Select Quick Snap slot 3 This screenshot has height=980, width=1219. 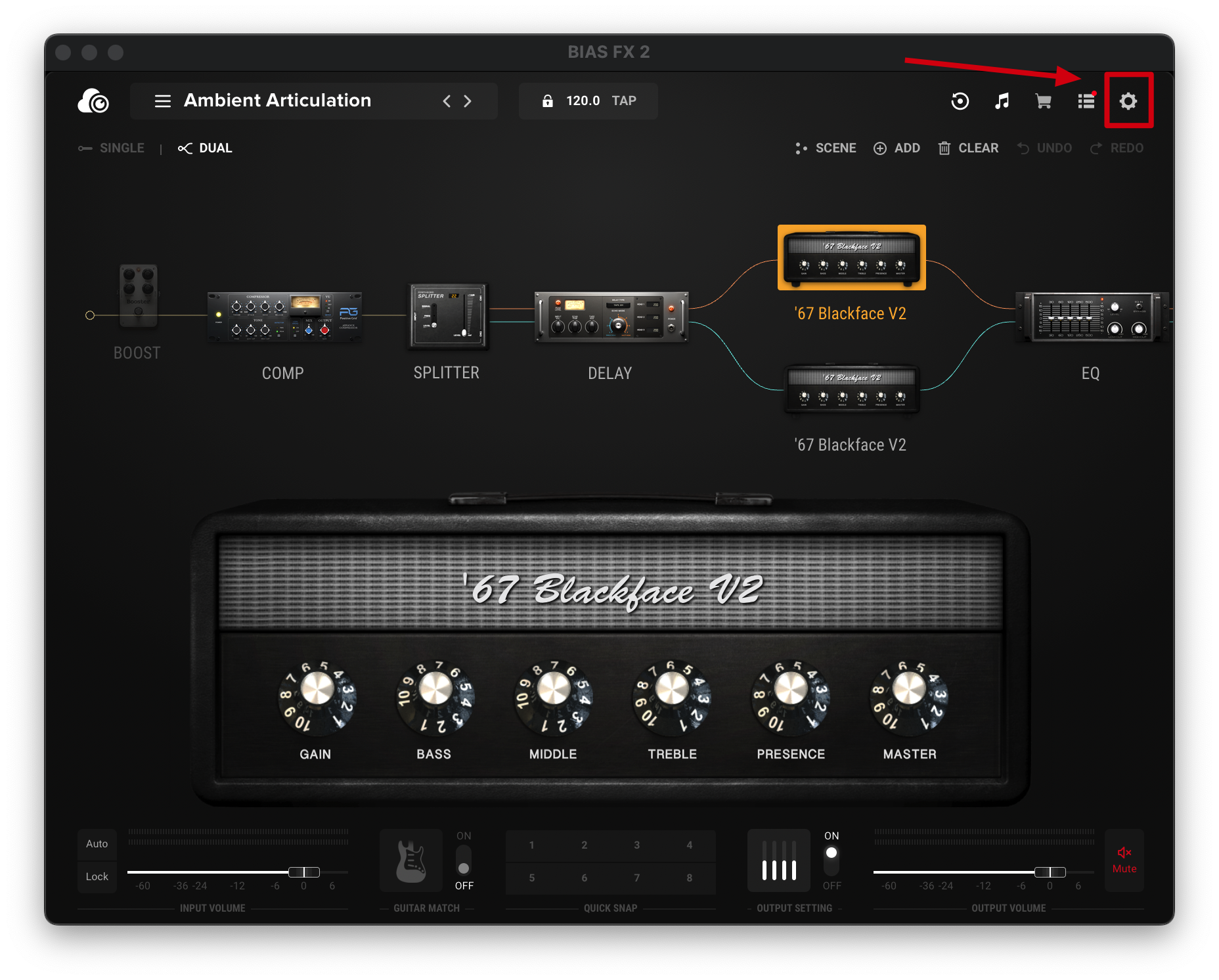tap(637, 845)
